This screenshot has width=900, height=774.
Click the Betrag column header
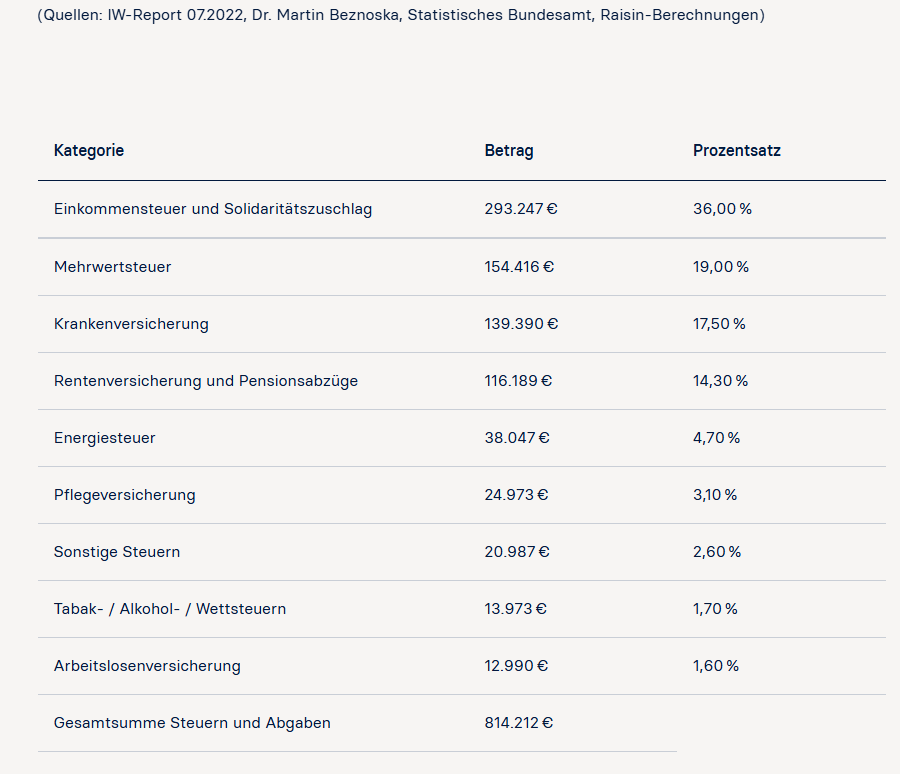(509, 150)
